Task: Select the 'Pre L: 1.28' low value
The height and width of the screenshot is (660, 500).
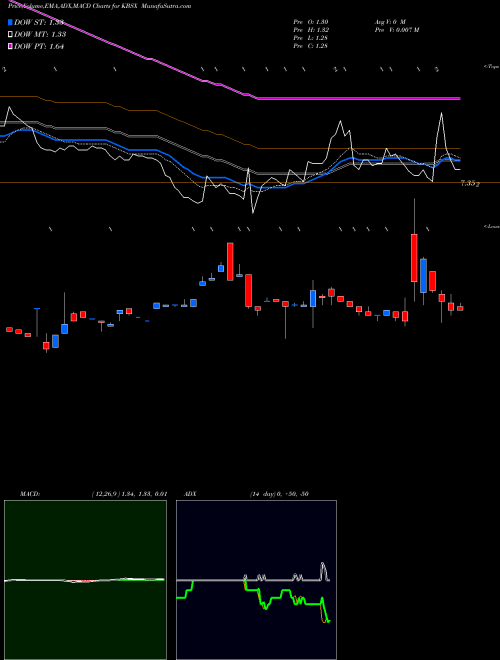Action: [x=311, y=38]
